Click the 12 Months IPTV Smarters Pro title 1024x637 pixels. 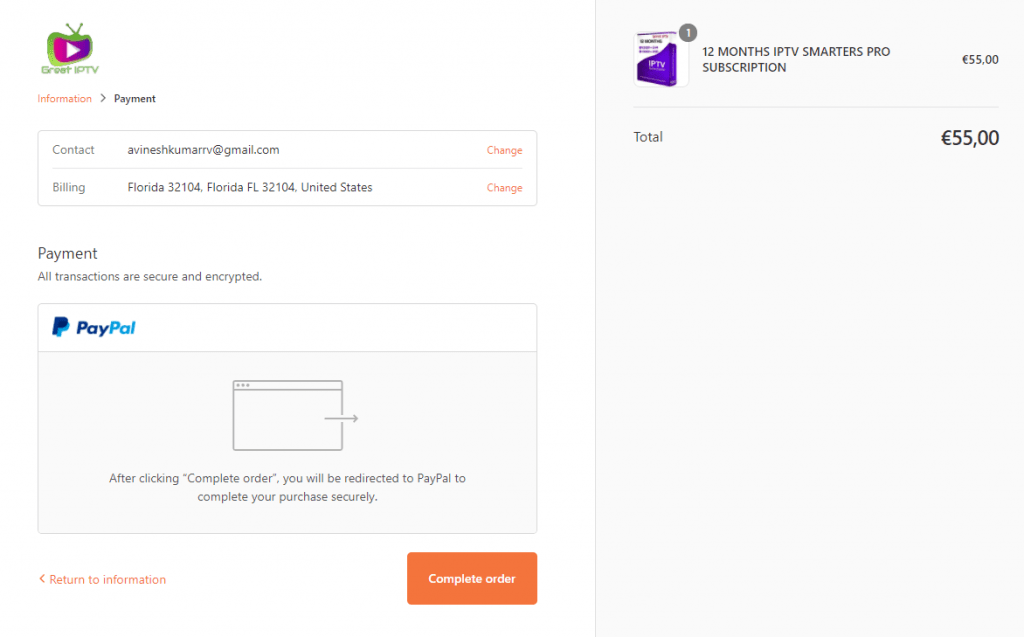(796, 59)
